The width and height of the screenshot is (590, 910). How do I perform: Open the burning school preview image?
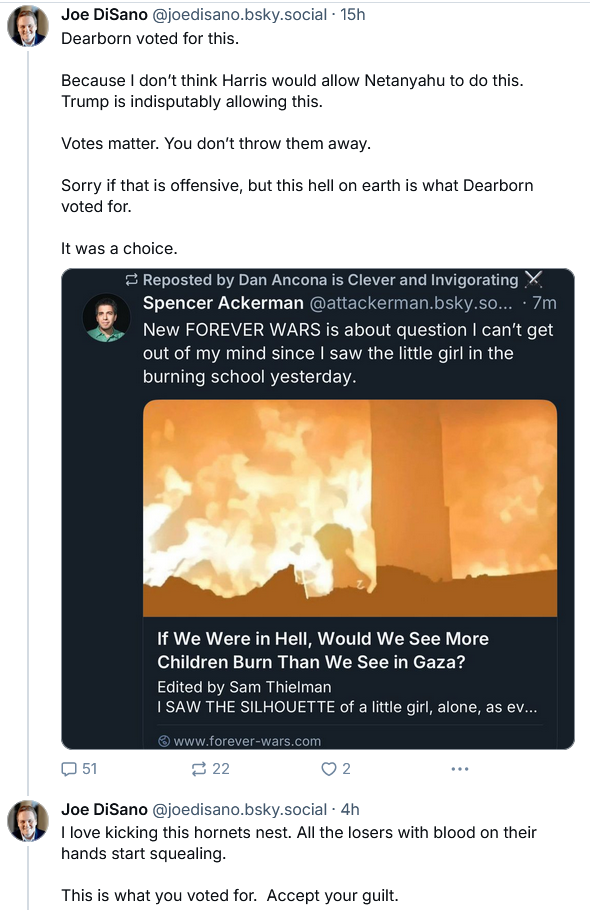350,508
